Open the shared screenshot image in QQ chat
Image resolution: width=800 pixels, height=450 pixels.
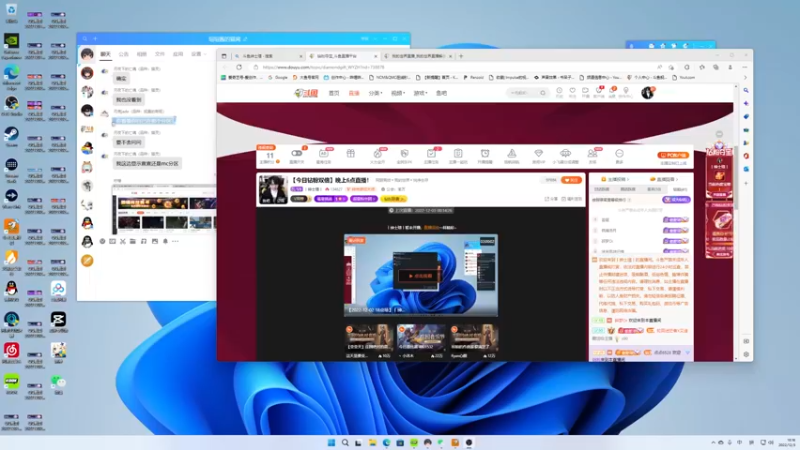tap(164, 210)
